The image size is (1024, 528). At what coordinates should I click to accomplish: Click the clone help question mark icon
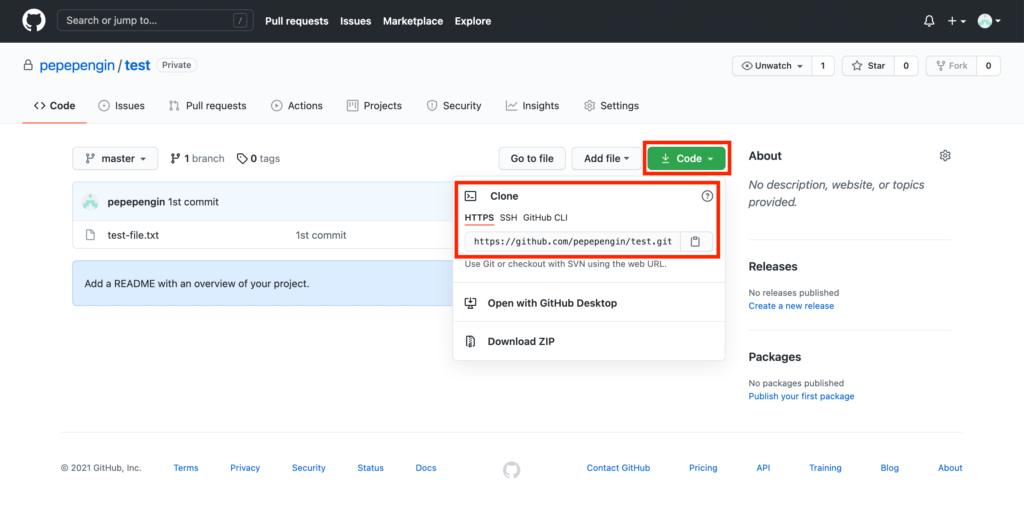707,196
